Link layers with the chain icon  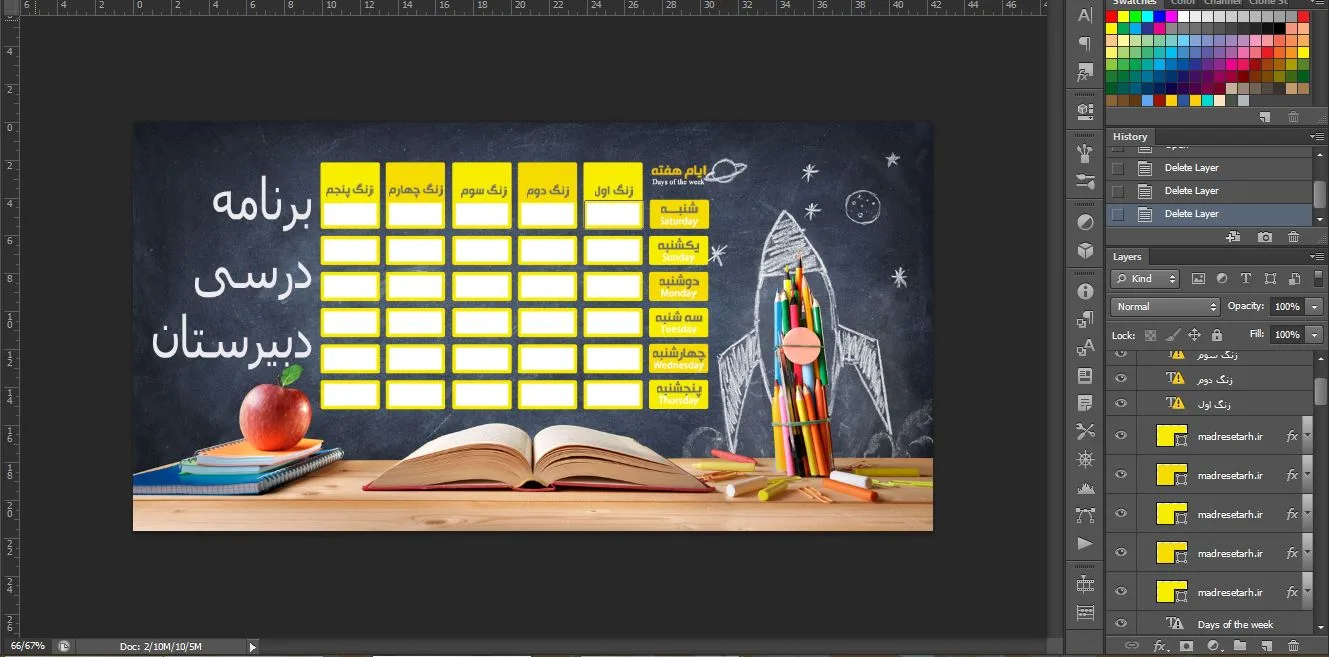[x=1132, y=646]
